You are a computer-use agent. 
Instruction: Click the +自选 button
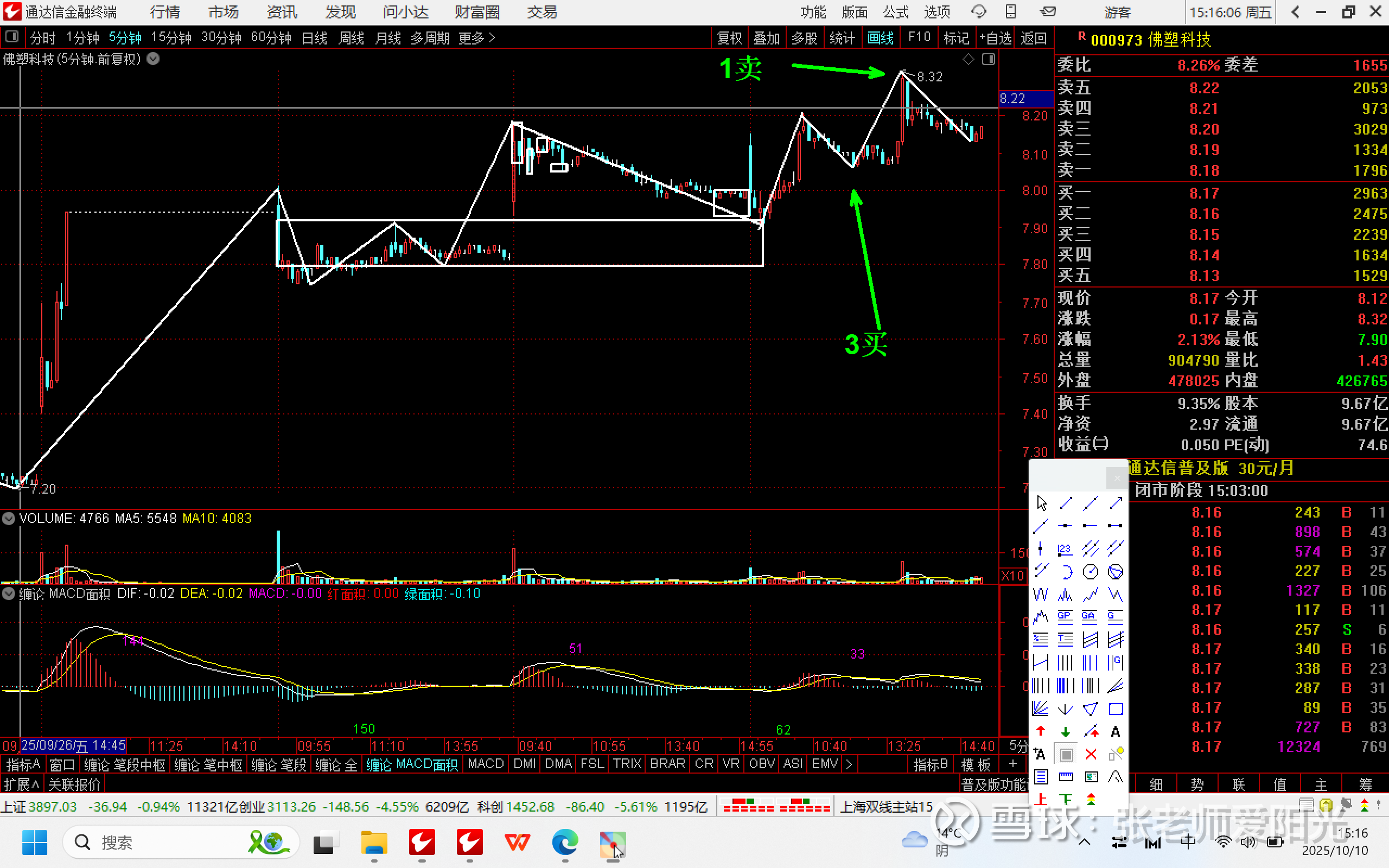tap(995, 38)
